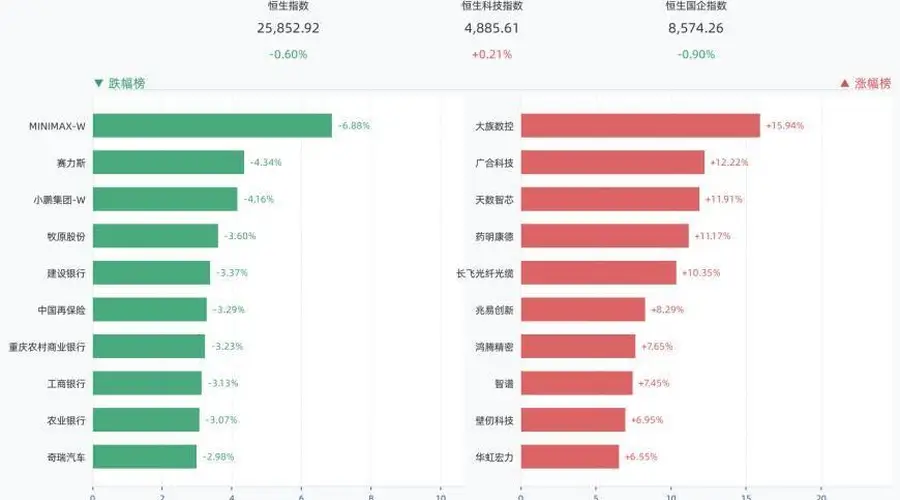Click the green down-triangle beside 跌幅榜

click(99, 83)
